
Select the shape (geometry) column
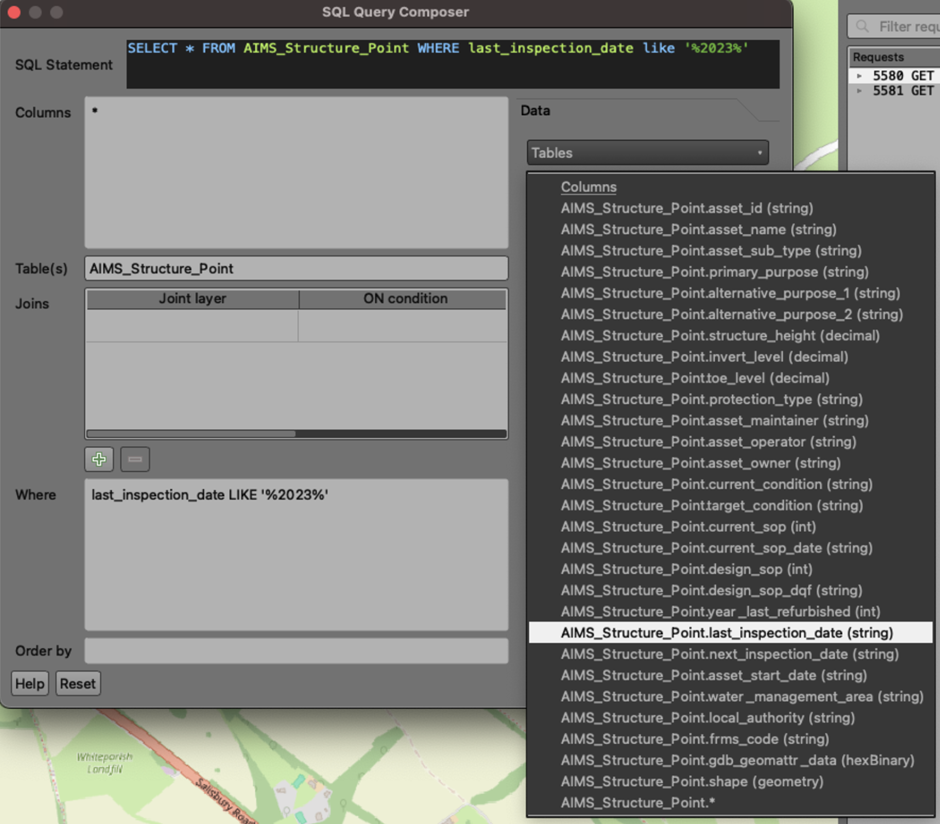tap(692, 781)
